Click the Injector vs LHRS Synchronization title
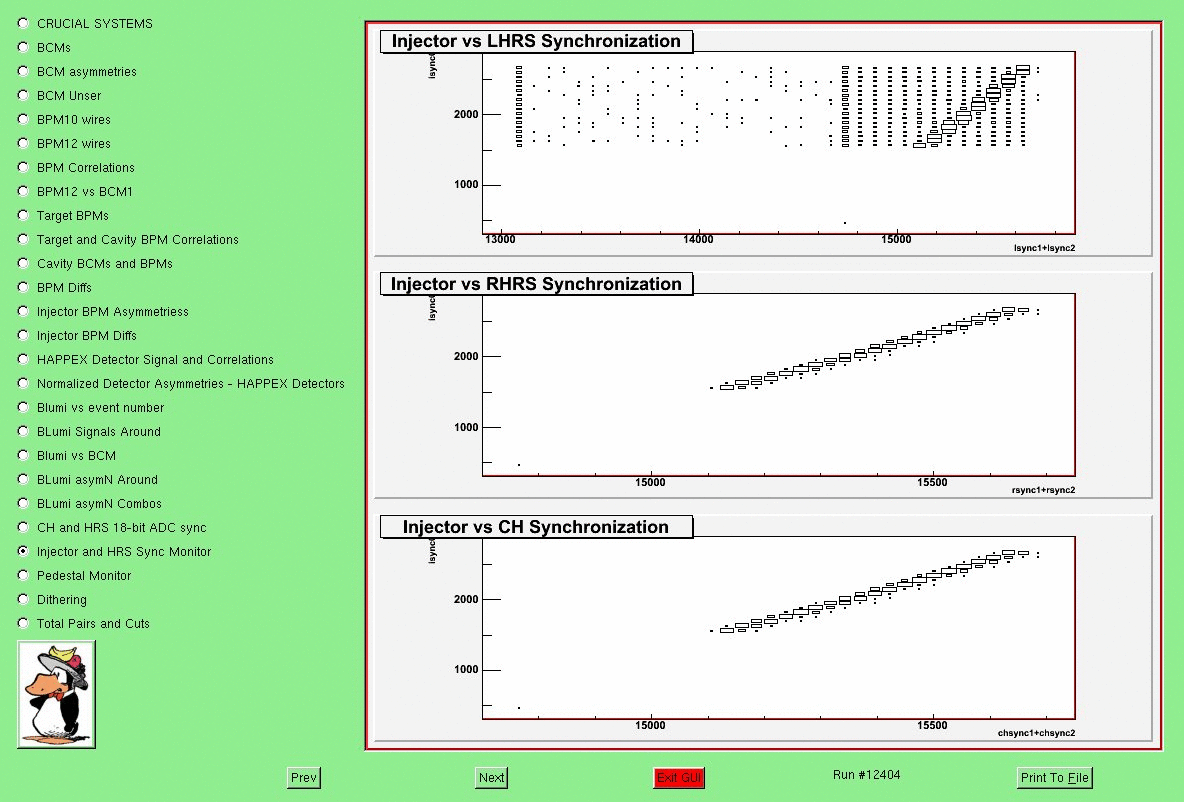 (x=536, y=42)
